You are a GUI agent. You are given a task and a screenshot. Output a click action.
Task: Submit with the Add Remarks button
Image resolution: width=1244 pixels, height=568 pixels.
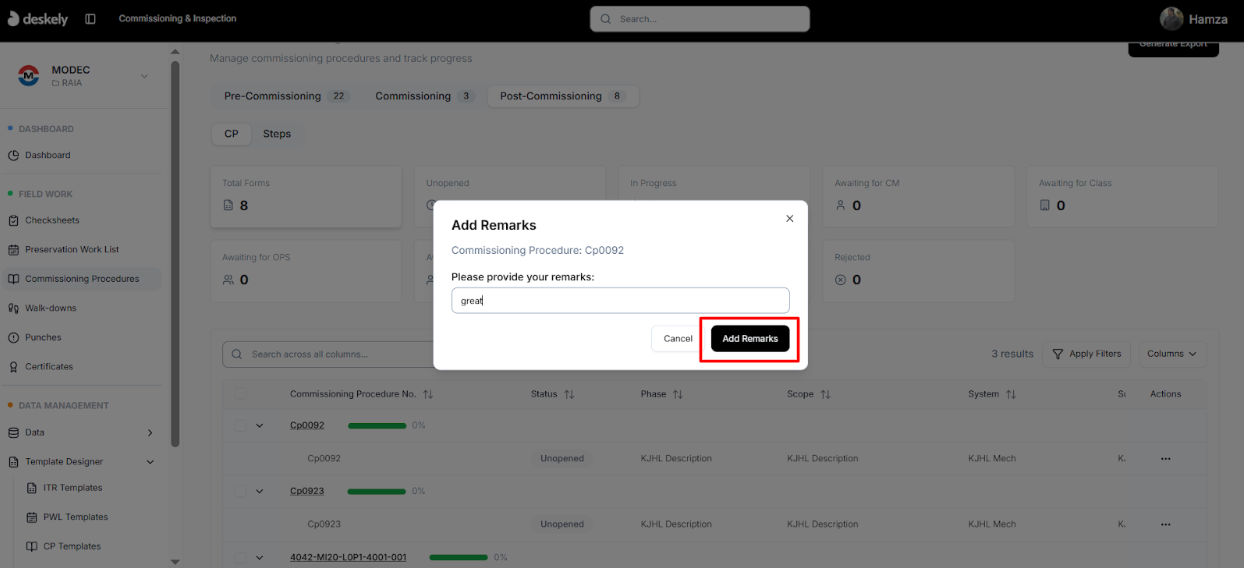point(750,339)
